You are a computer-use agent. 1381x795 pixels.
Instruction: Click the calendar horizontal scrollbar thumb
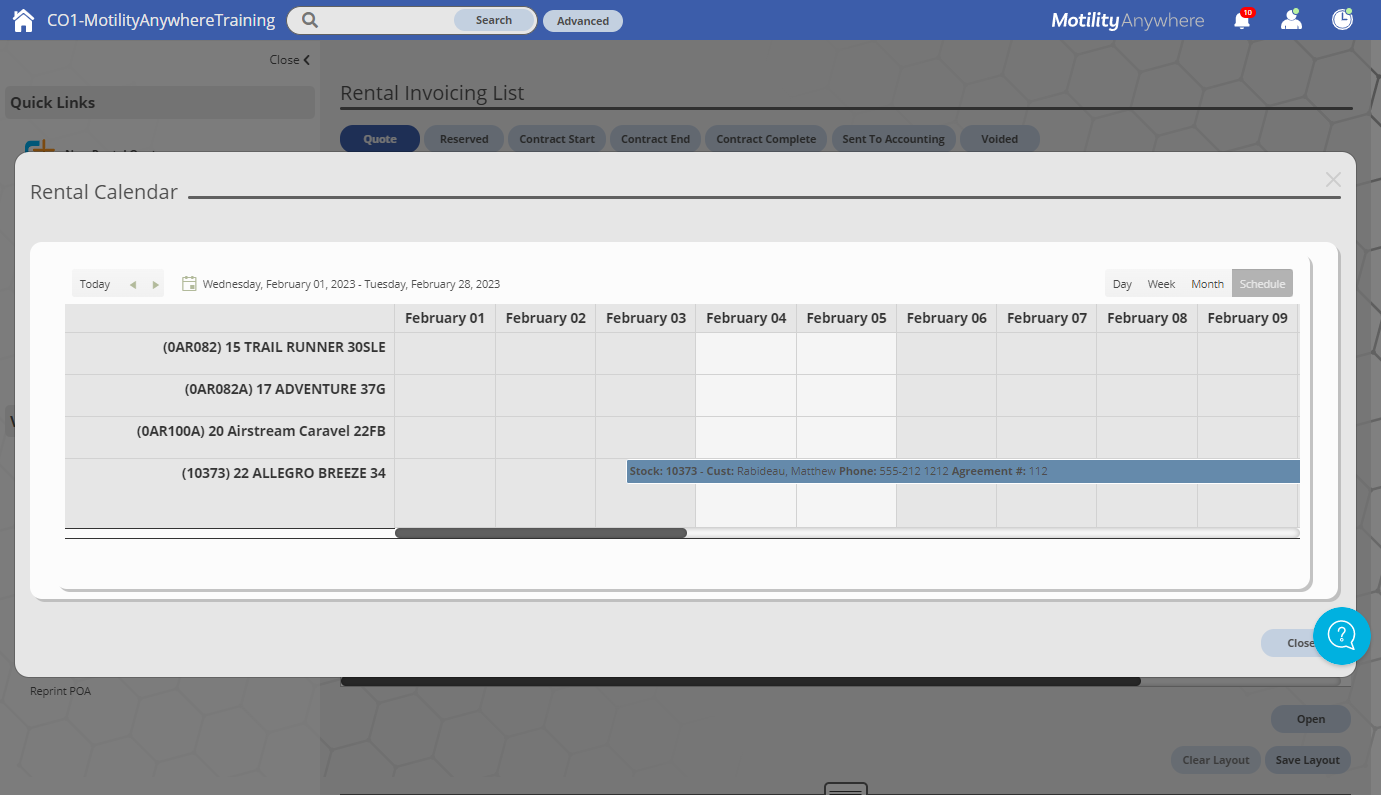[540, 533]
